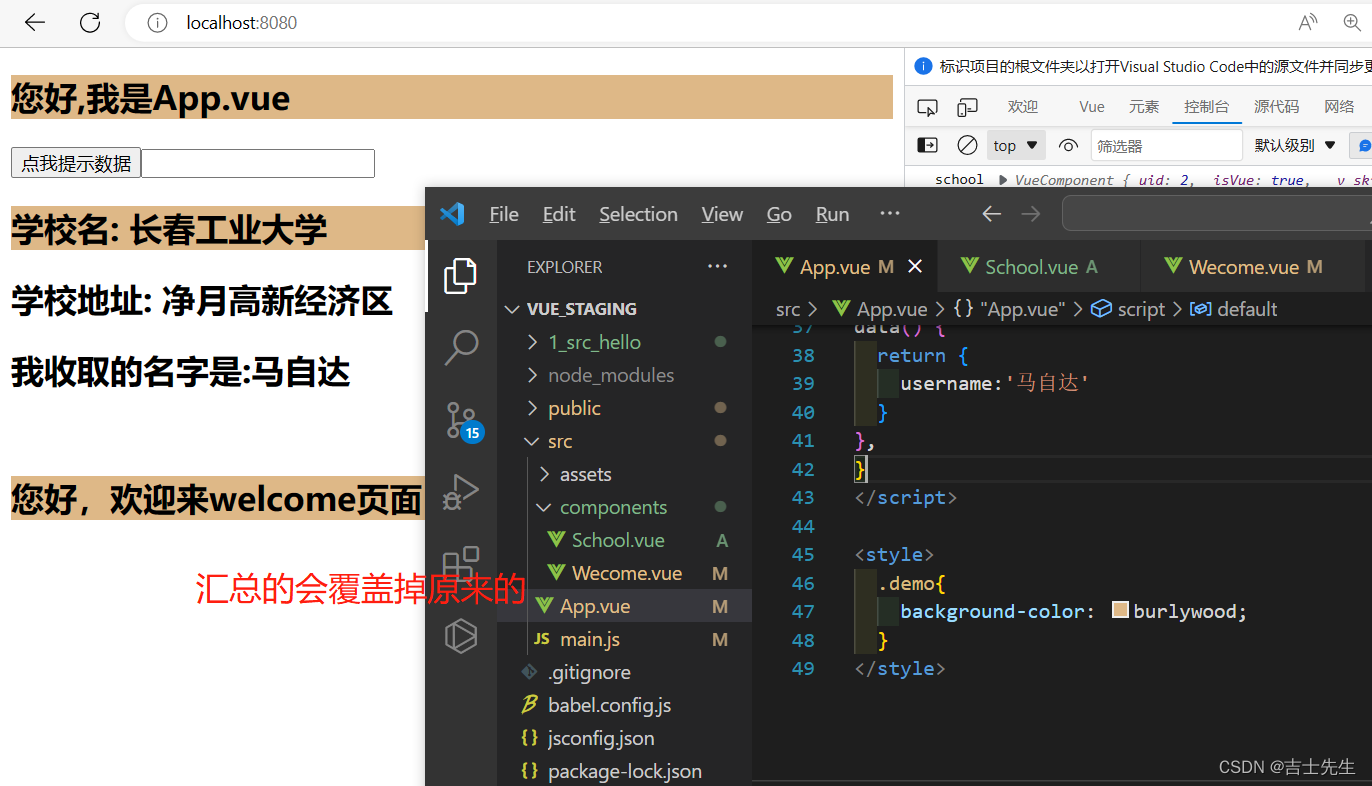Open the Search activity bar icon
Viewport: 1372px width, 786px height.
(461, 347)
